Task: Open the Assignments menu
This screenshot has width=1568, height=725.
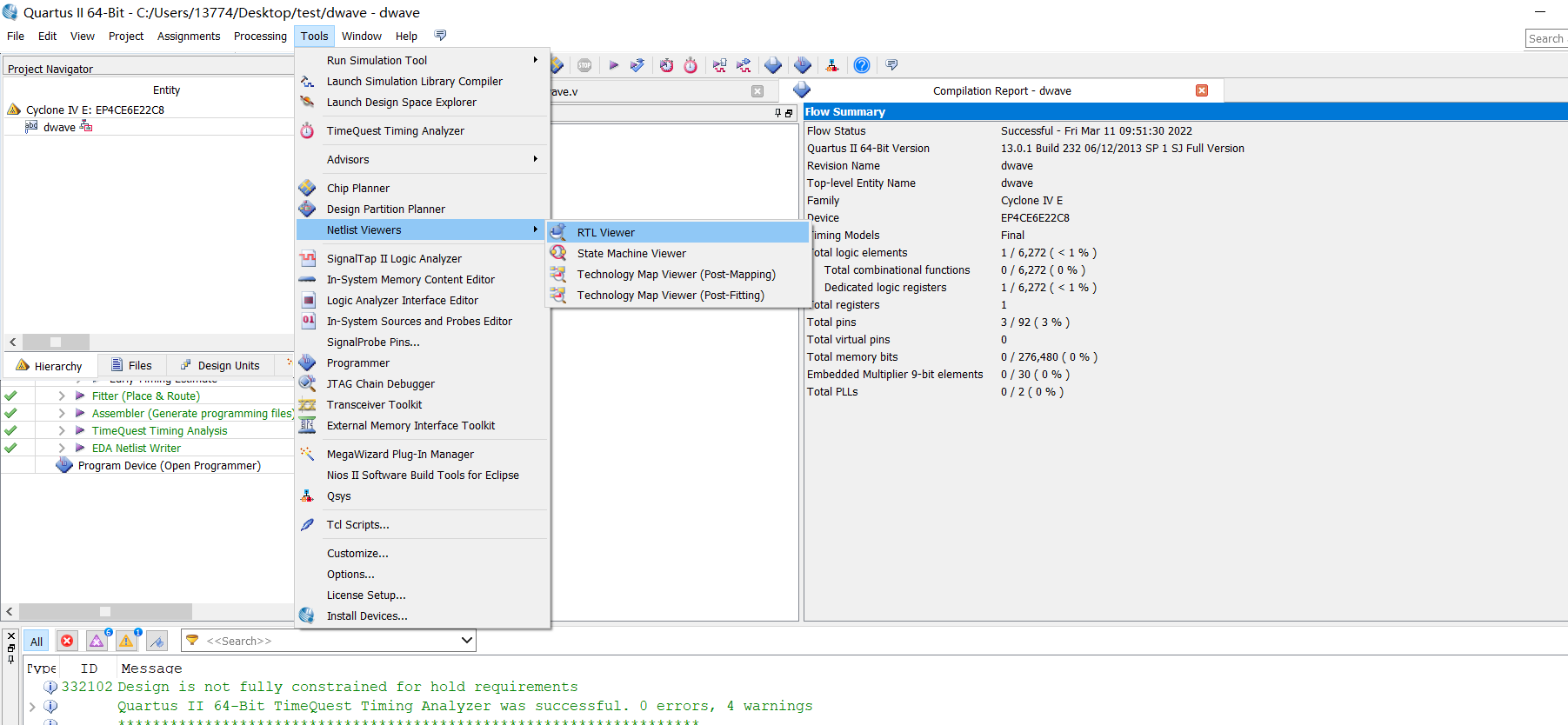Action: (189, 36)
